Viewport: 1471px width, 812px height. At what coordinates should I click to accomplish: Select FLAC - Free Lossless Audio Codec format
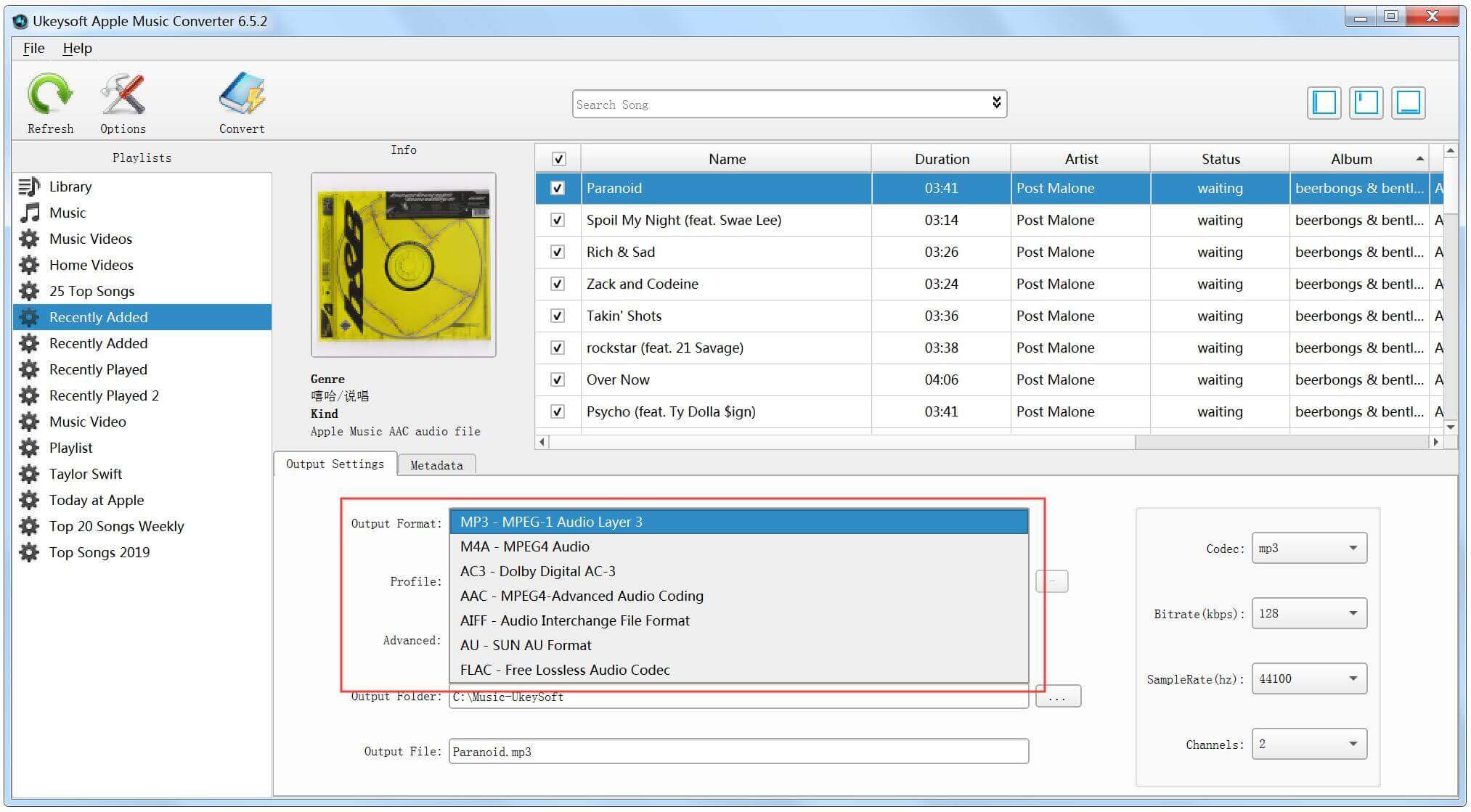[565, 669]
